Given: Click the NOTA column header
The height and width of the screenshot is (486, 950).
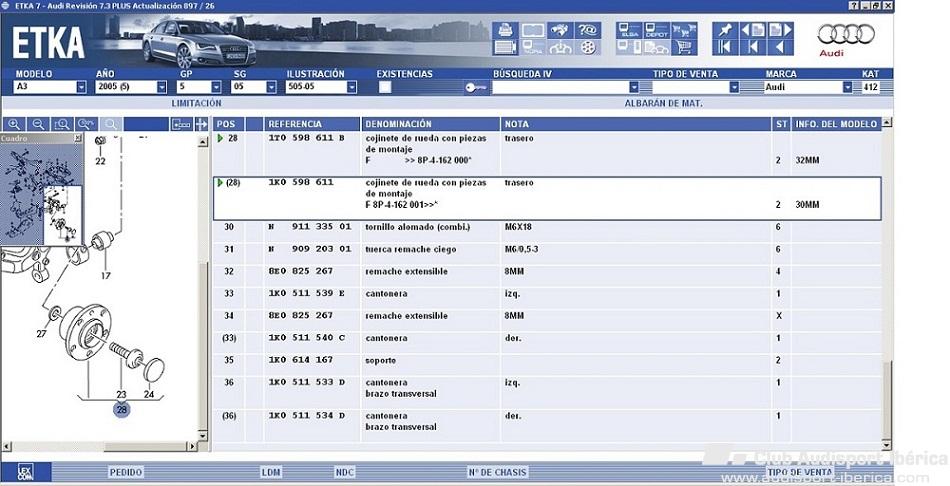Looking at the screenshot, I should pyautogui.click(x=636, y=124).
